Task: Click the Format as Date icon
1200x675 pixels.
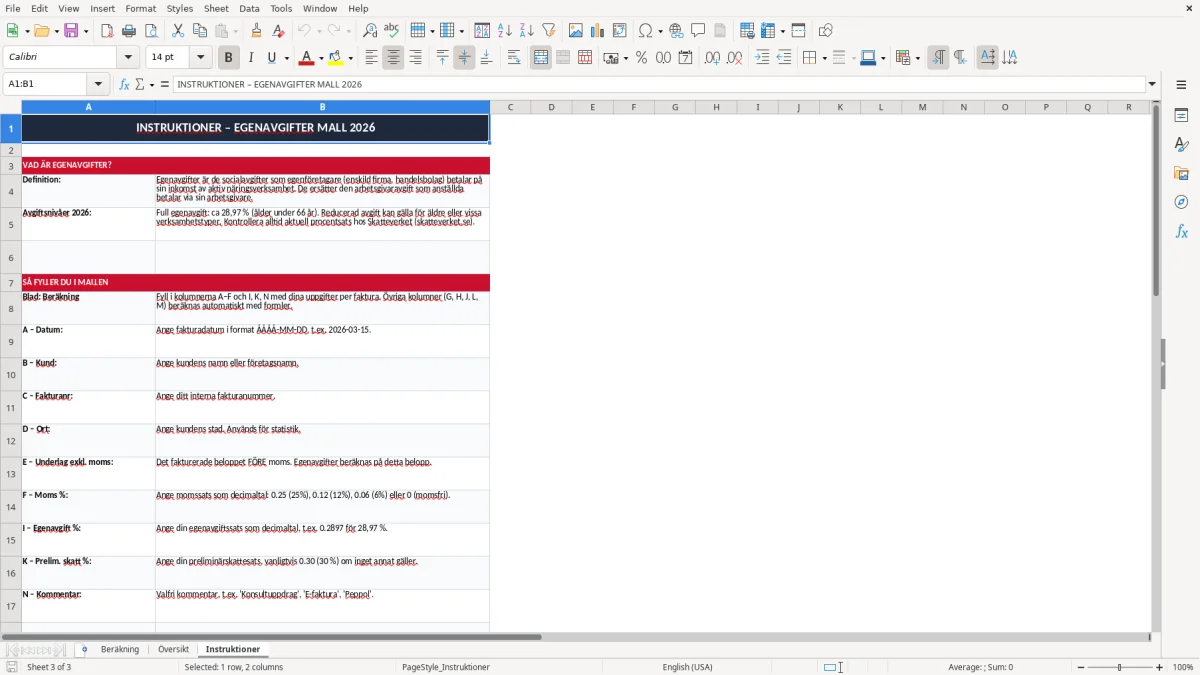Action: coord(685,58)
